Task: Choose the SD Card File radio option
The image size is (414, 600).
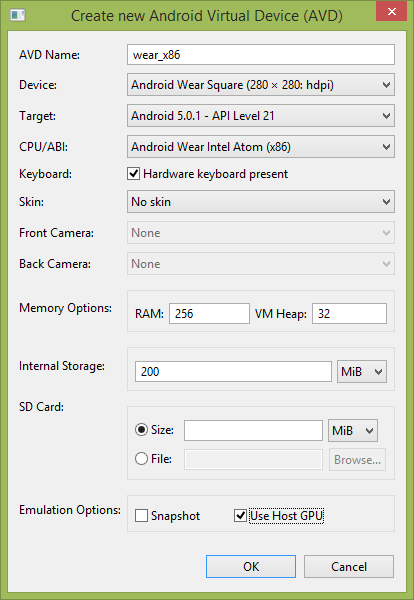Action: click(141, 458)
